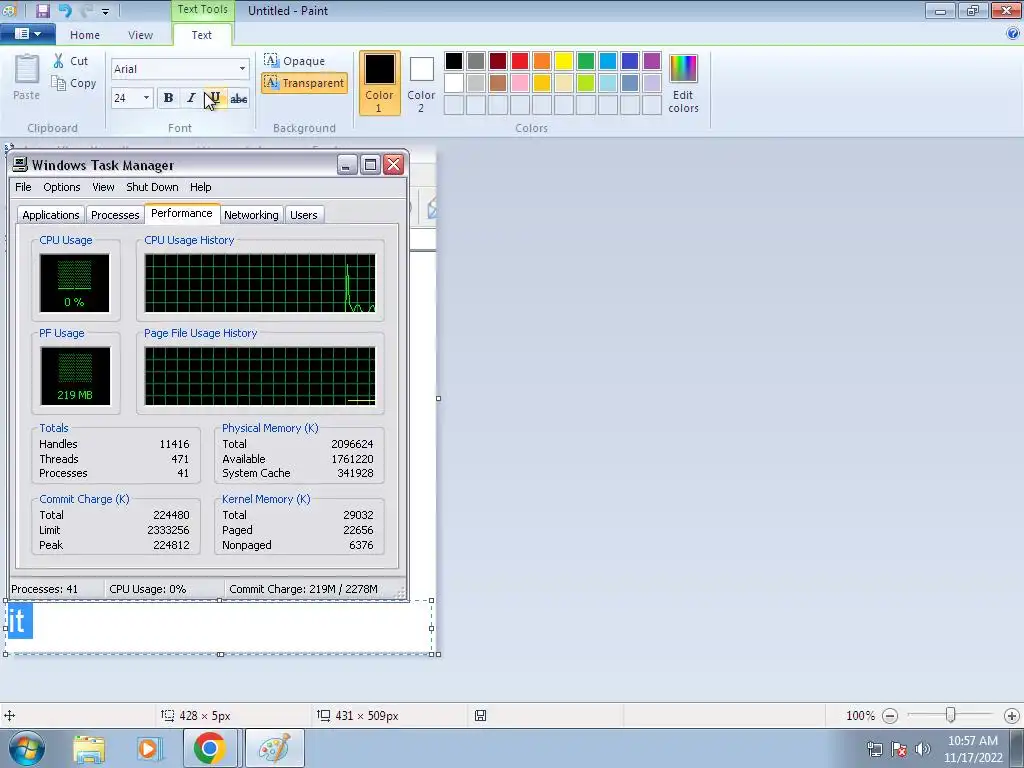Viewport: 1024px width, 768px height.
Task: Open Google Chrome from taskbar
Action: pos(209,748)
